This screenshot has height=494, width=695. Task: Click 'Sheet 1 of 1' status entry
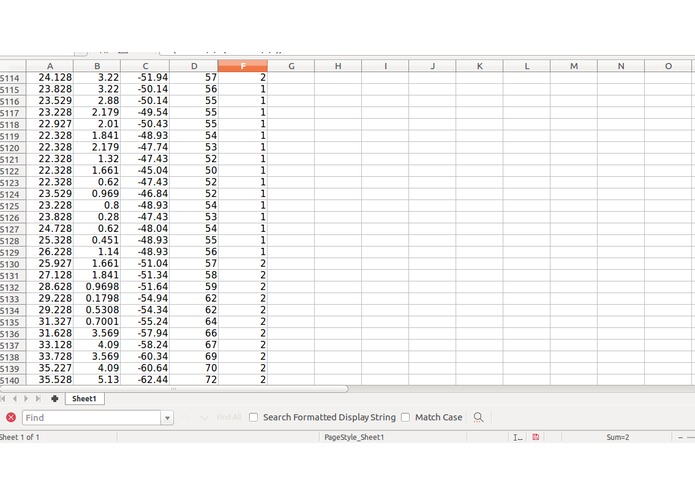point(20,437)
